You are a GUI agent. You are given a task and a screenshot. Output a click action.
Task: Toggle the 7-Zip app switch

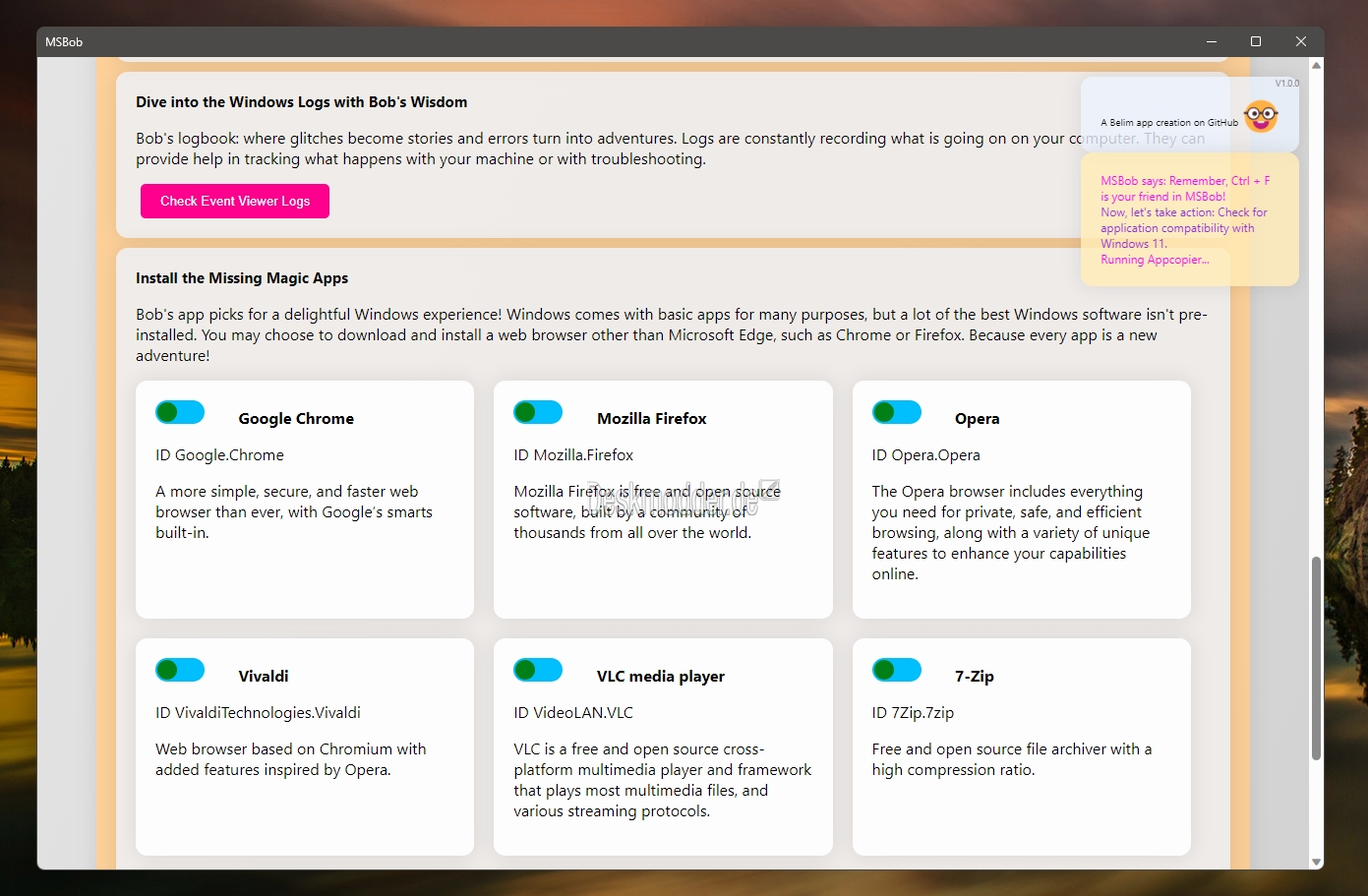[x=897, y=670]
